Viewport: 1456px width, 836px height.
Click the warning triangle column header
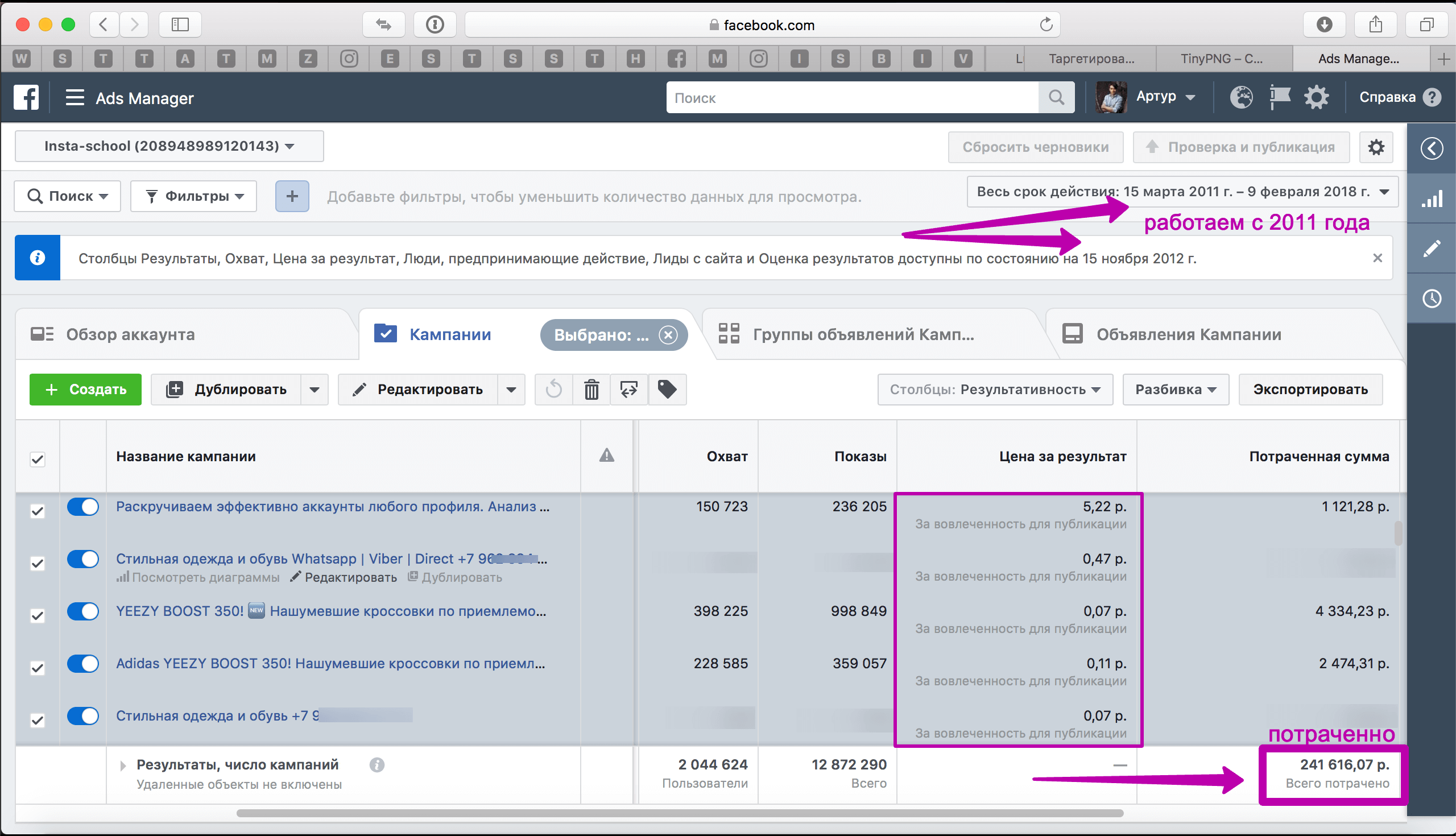tap(607, 456)
